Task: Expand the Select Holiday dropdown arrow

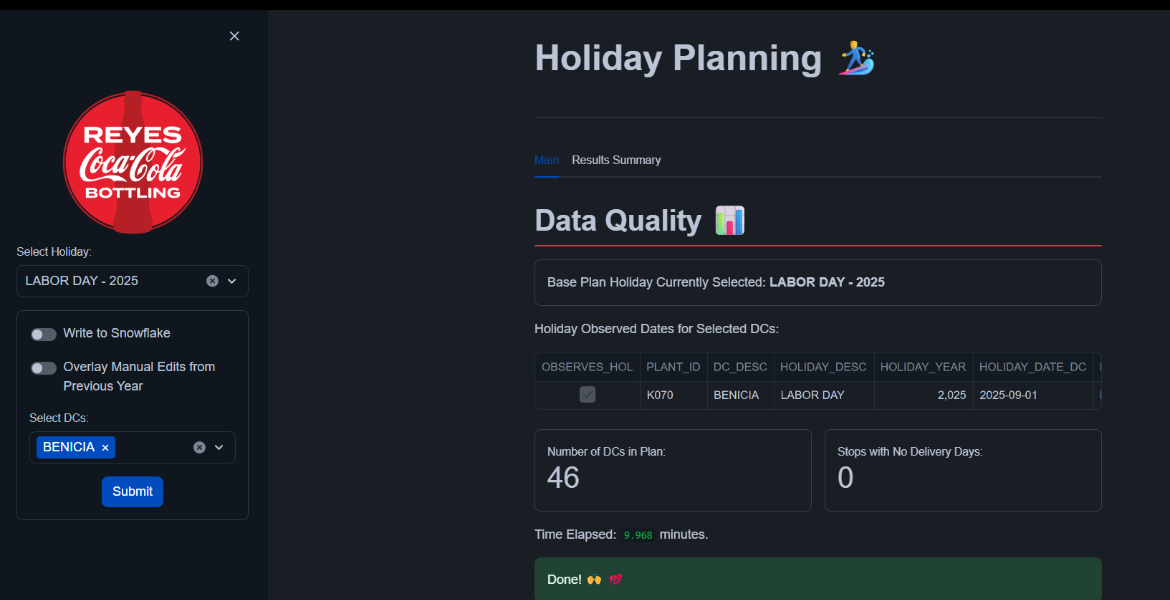Action: (x=232, y=281)
